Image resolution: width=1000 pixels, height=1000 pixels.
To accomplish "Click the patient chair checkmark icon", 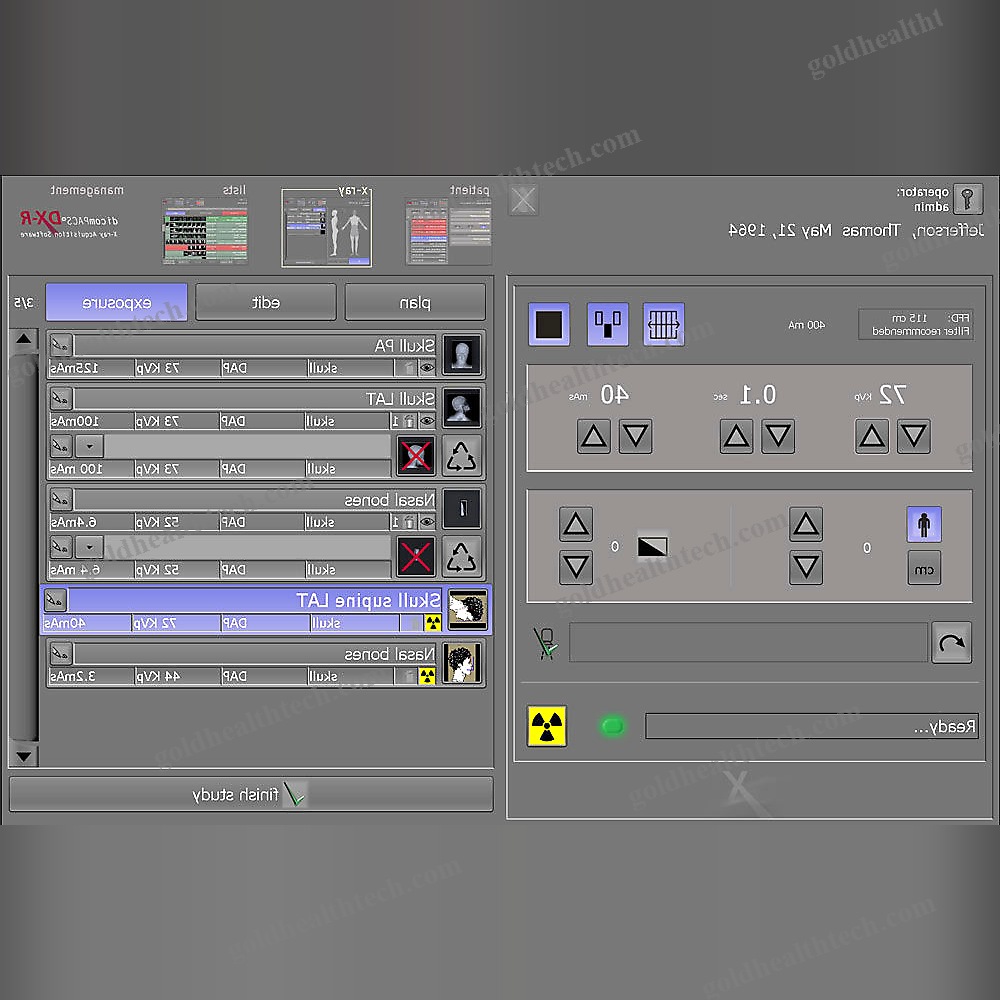I will [546, 643].
